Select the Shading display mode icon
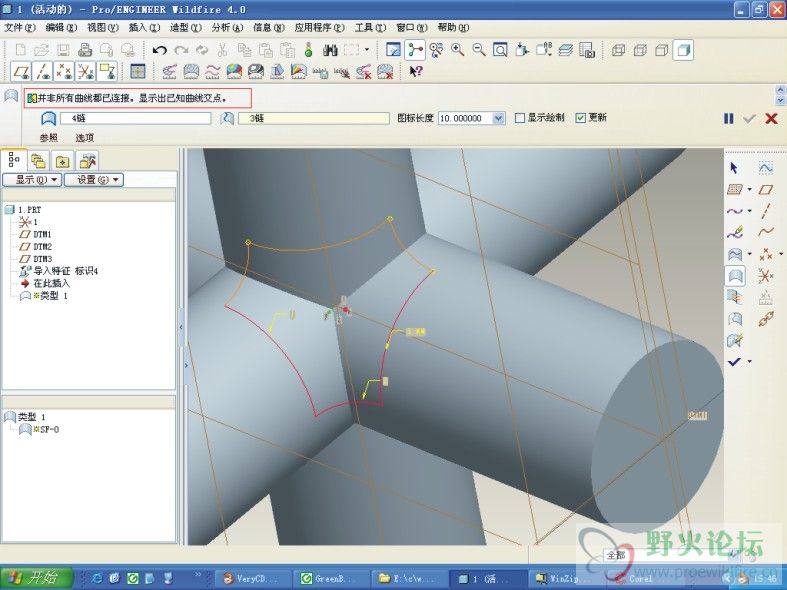This screenshot has width=787, height=590. [x=683, y=50]
